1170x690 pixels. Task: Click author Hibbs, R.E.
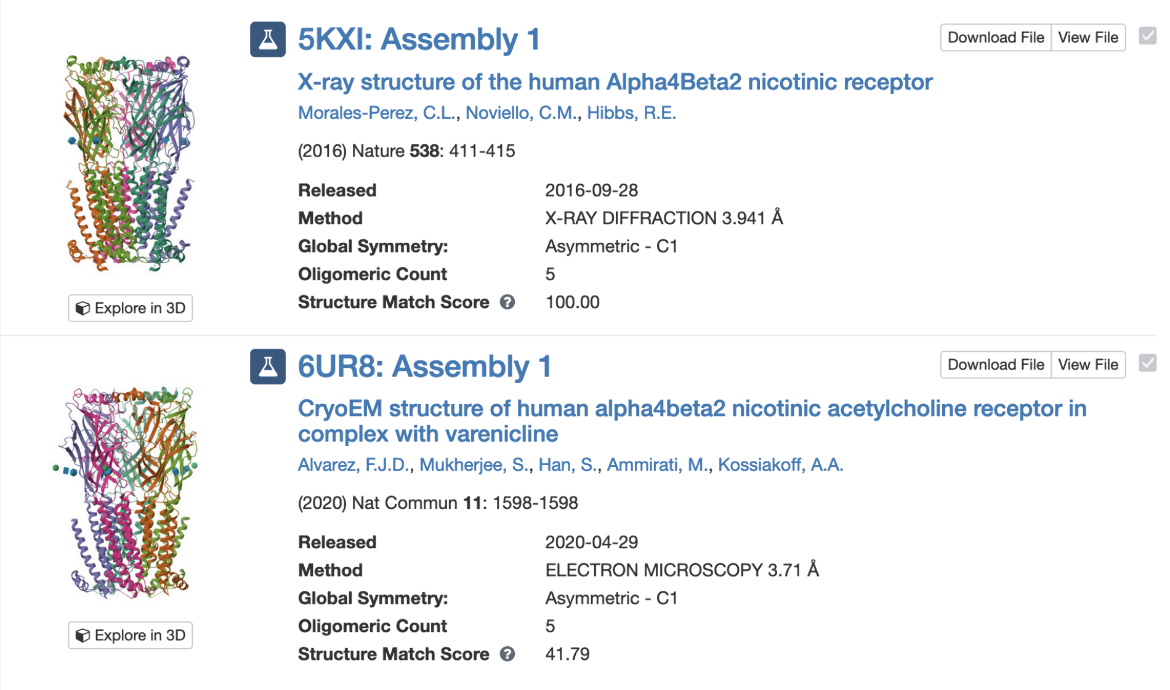(x=631, y=113)
